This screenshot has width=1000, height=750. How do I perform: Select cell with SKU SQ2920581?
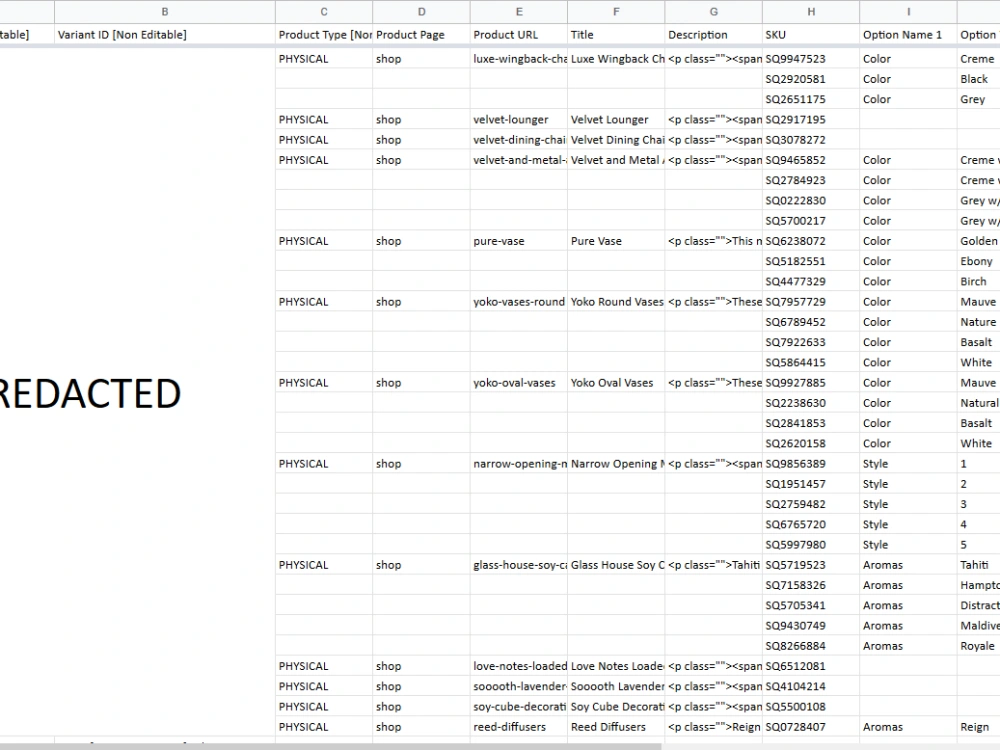pyautogui.click(x=811, y=79)
